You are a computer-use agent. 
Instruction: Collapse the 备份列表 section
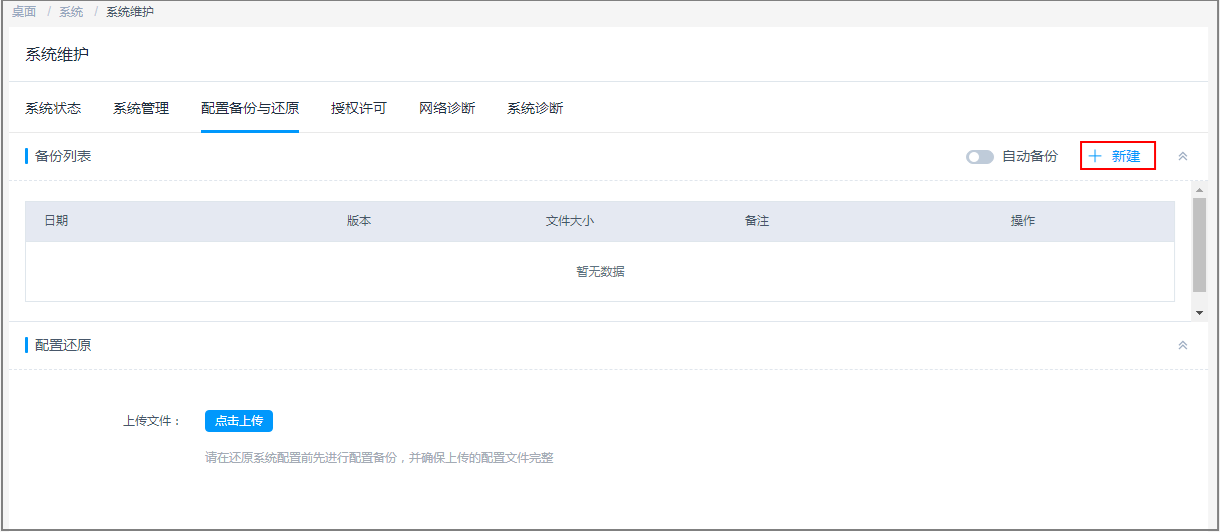coord(1183,157)
